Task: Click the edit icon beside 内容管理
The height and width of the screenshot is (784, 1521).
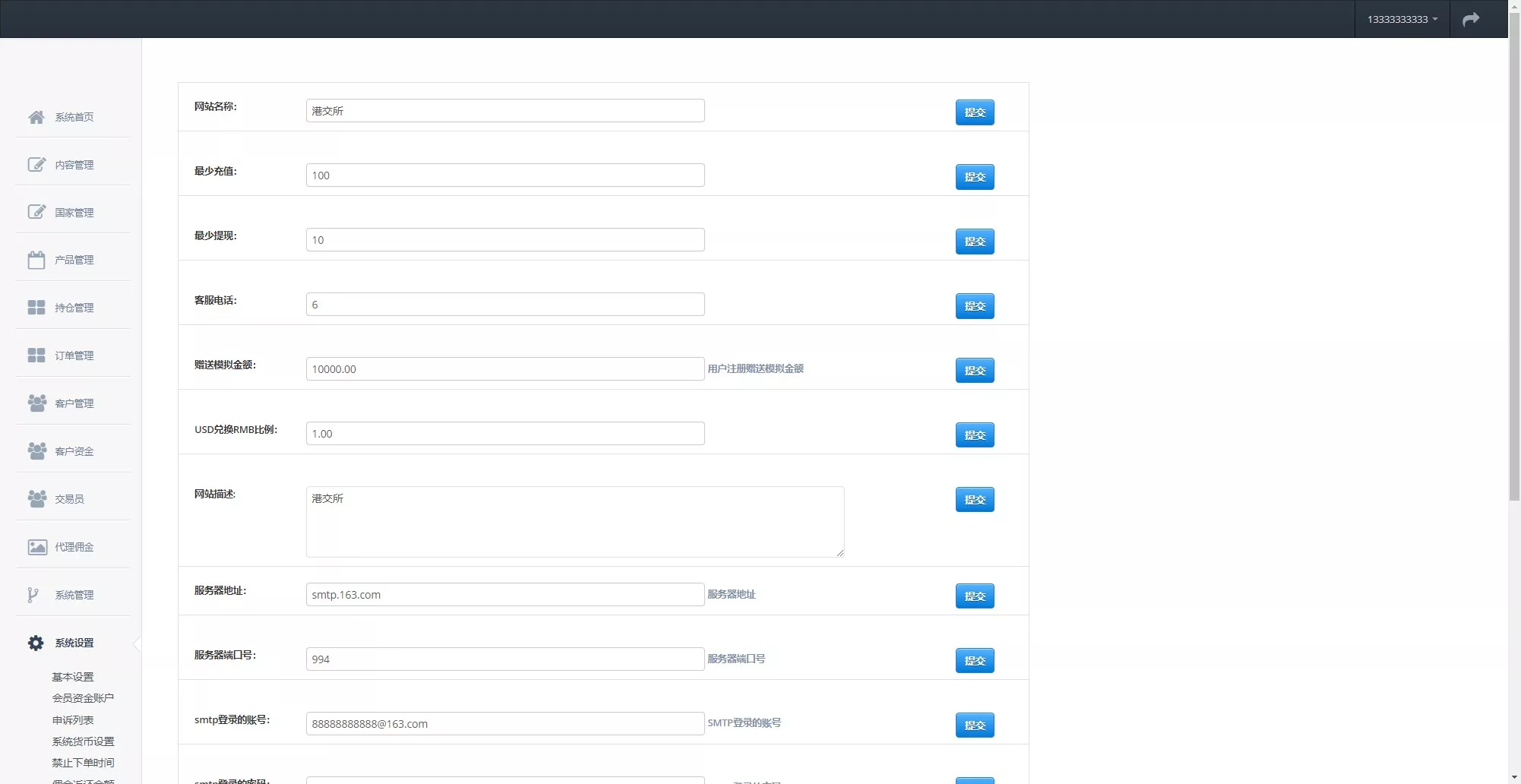Action: 36,165
